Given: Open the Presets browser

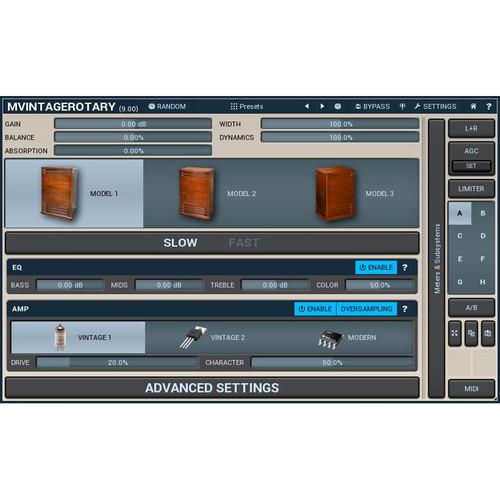Looking at the screenshot, I should [247, 107].
